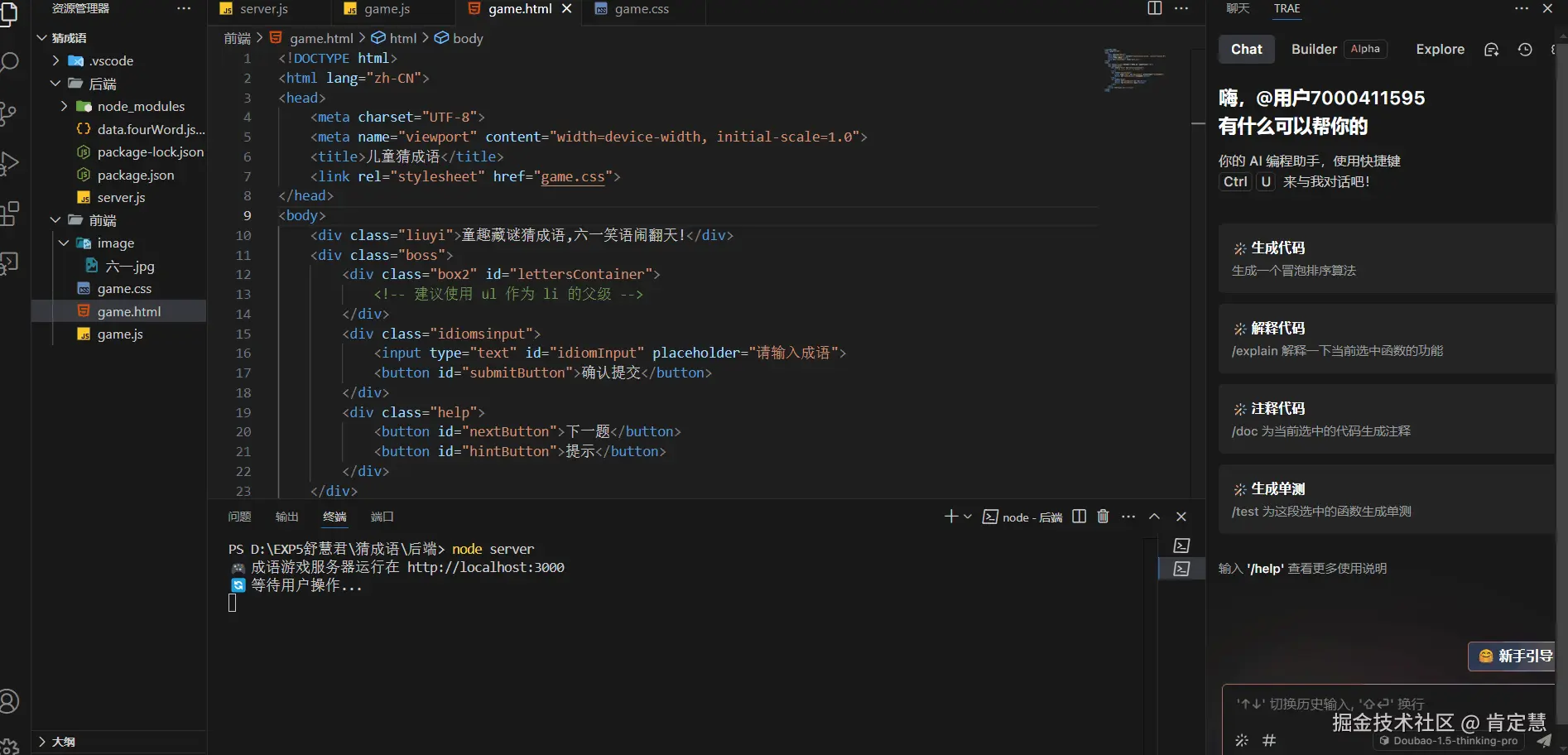Switch to the server.js editor tab
The width and height of the screenshot is (1568, 755).
(x=264, y=9)
